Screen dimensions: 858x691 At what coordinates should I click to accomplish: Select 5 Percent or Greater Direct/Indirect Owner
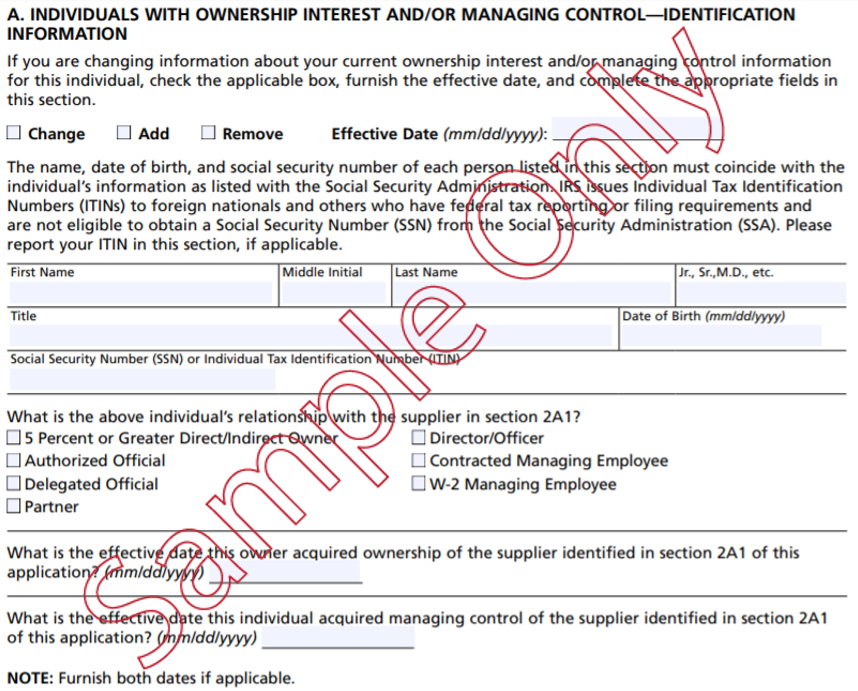click(14, 437)
